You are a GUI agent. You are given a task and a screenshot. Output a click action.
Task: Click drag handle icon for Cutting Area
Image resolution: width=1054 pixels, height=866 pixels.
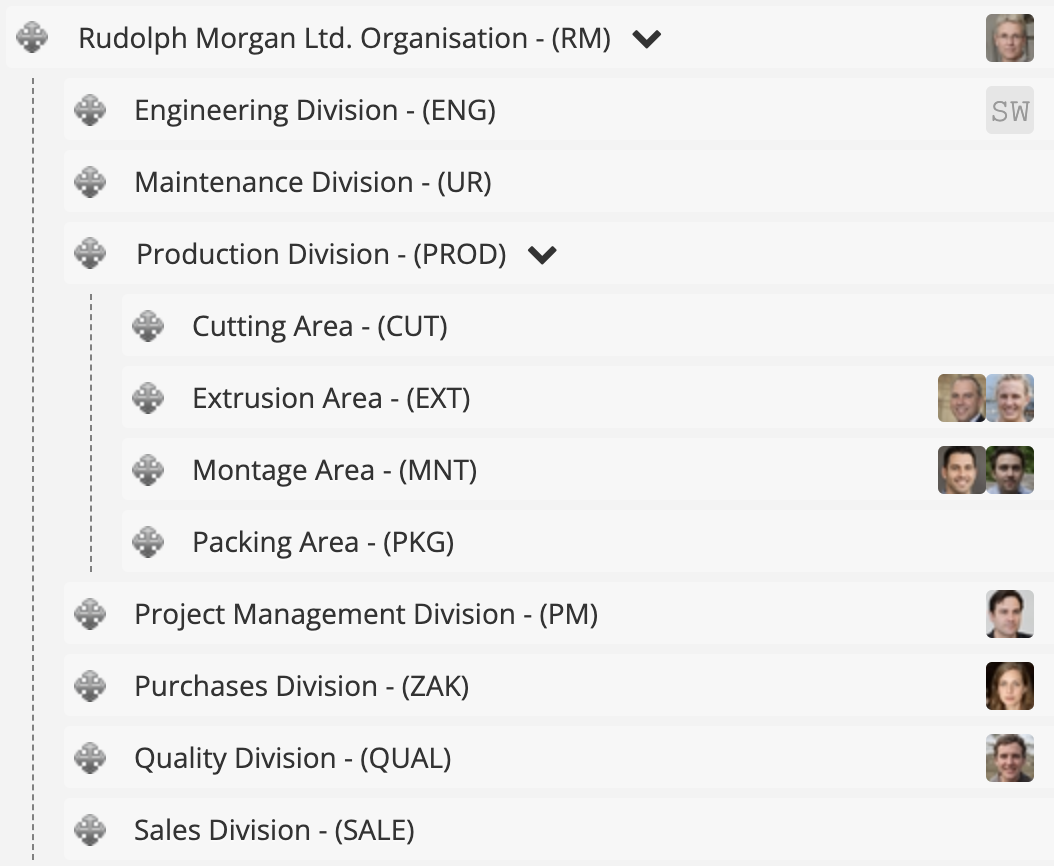point(148,326)
